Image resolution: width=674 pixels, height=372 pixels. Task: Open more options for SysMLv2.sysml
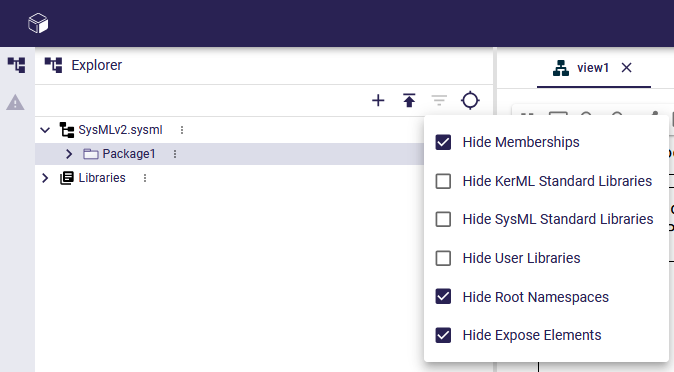(182, 130)
